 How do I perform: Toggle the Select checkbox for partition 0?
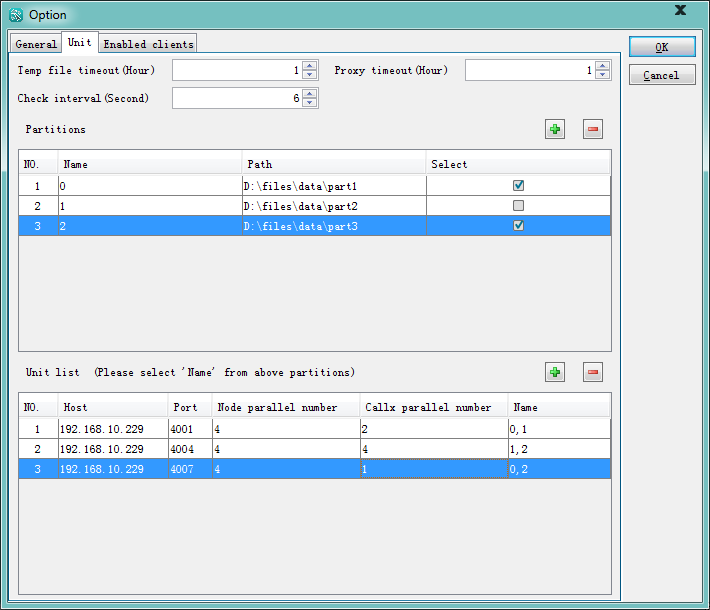point(518,185)
